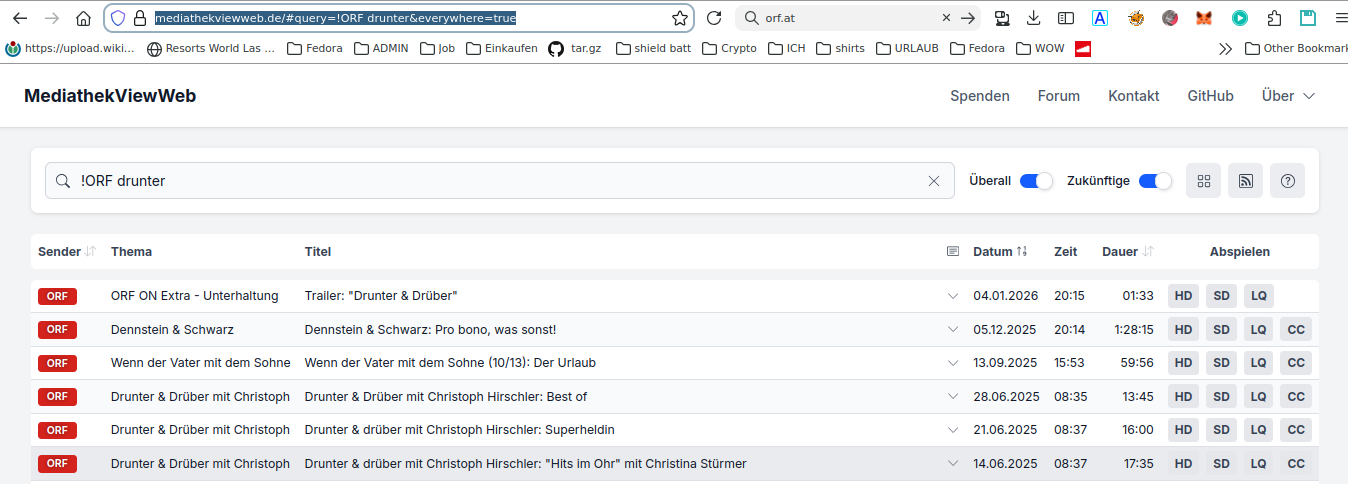
Task: Click the "!ORF drunter" search input field
Action: pyautogui.click(x=500, y=181)
